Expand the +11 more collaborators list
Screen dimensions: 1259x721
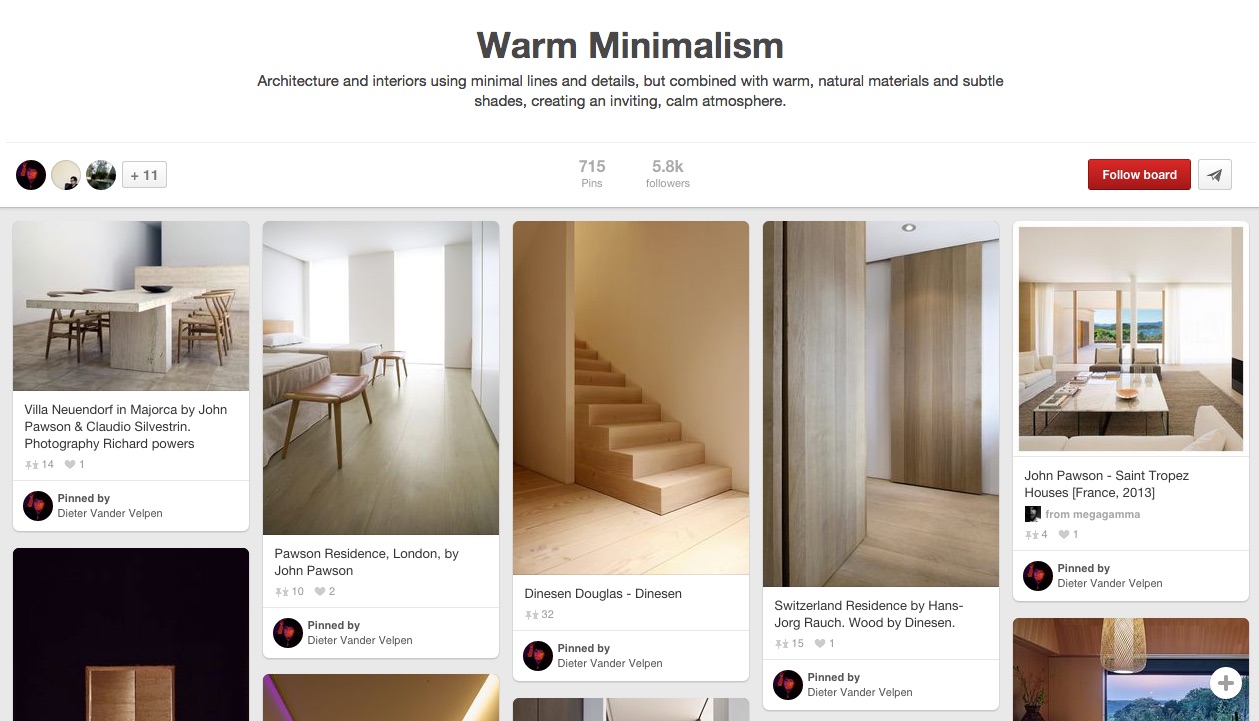click(x=144, y=175)
